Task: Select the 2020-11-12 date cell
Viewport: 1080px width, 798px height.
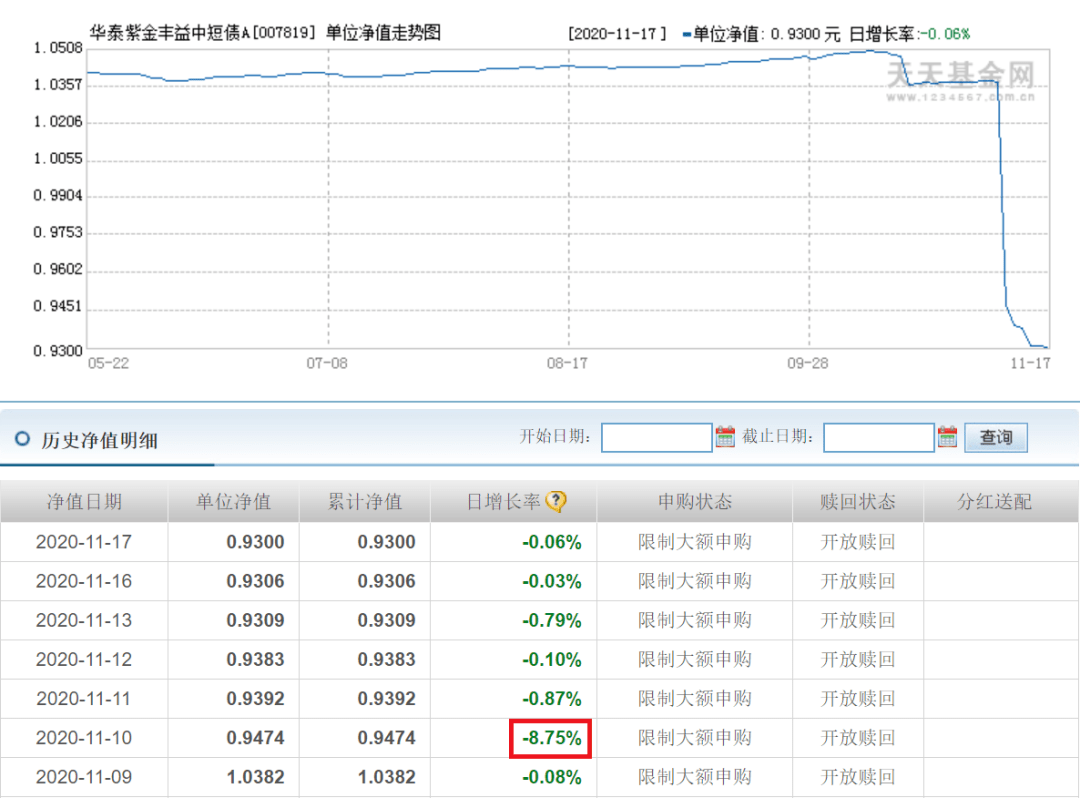Action: (x=83, y=660)
